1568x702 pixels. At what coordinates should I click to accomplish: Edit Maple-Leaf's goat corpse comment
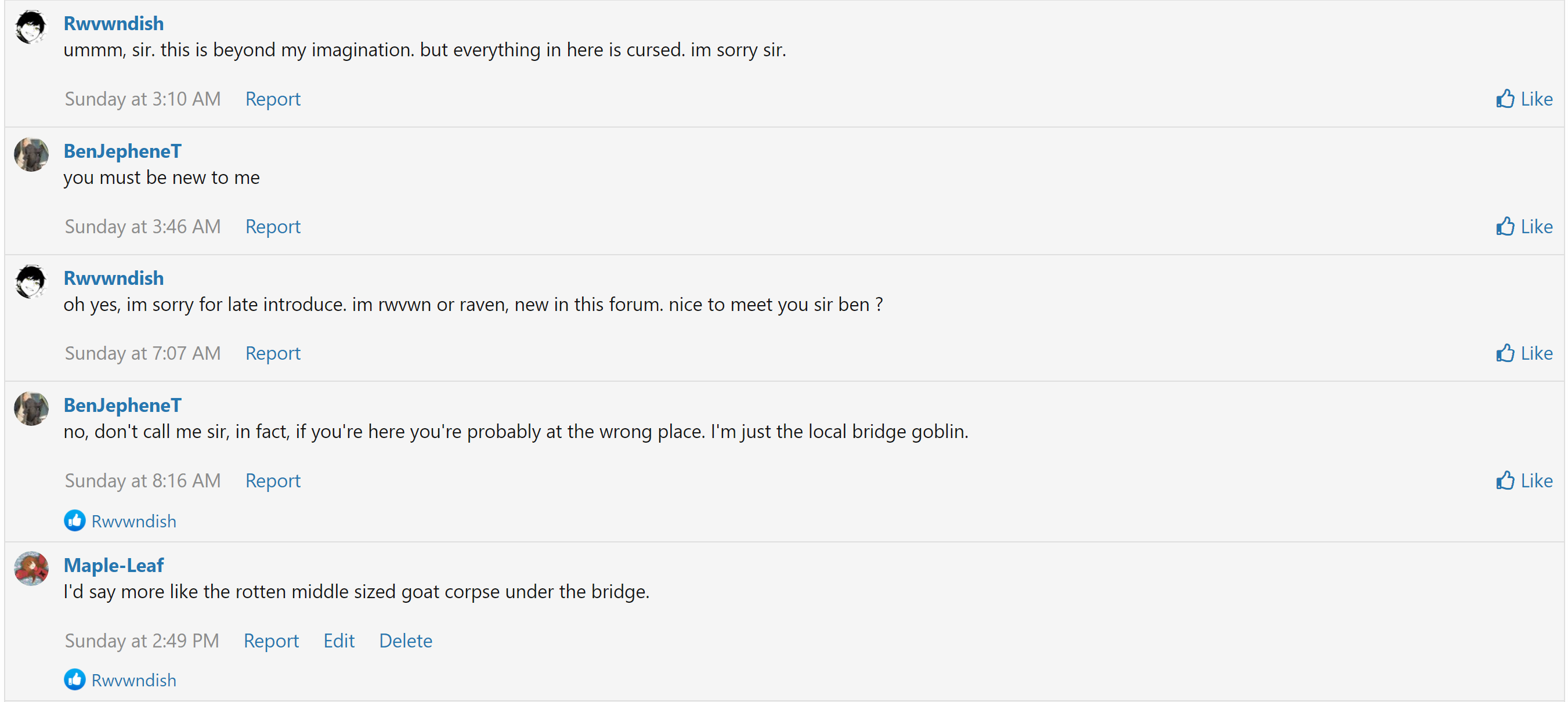pyautogui.click(x=338, y=640)
